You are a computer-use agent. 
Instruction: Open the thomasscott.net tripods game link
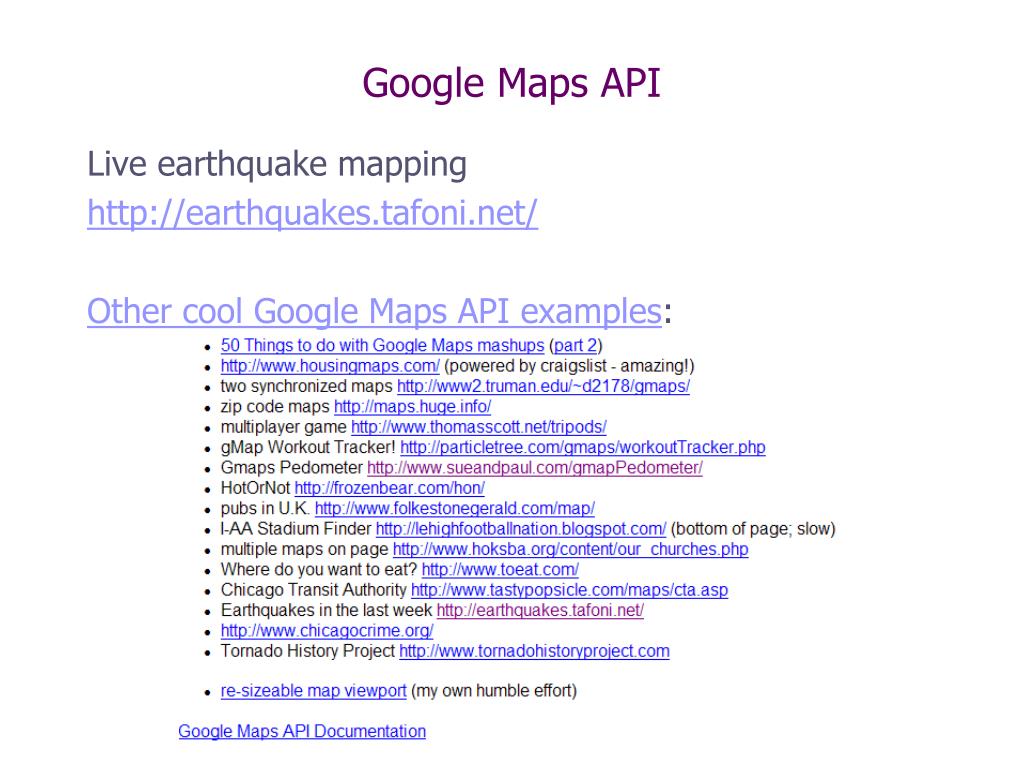(479, 426)
